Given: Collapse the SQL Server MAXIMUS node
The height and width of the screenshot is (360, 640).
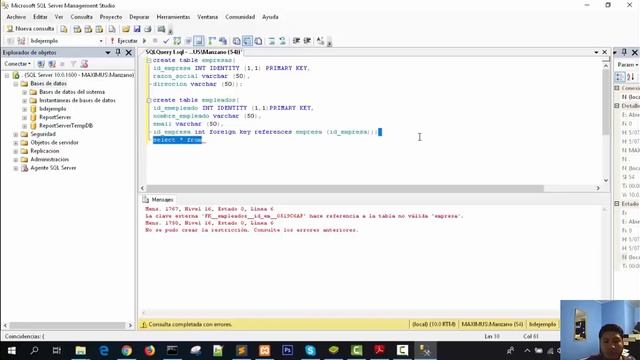Looking at the screenshot, I should pyautogui.click(x=7, y=75).
